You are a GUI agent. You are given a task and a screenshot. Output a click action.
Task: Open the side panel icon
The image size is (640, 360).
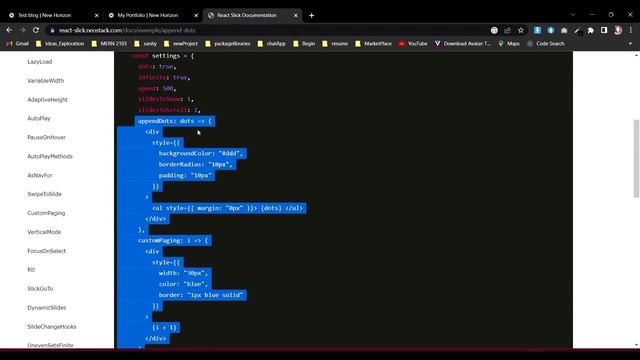tap(604, 30)
